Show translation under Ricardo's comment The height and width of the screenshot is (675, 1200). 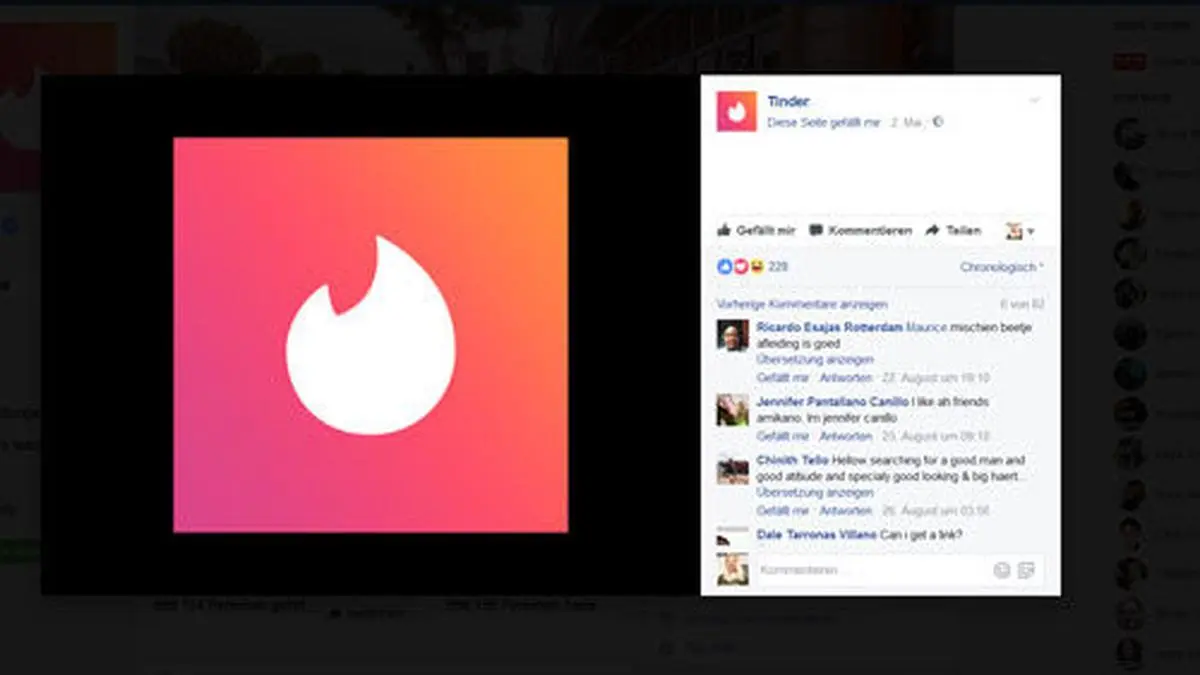click(815, 359)
